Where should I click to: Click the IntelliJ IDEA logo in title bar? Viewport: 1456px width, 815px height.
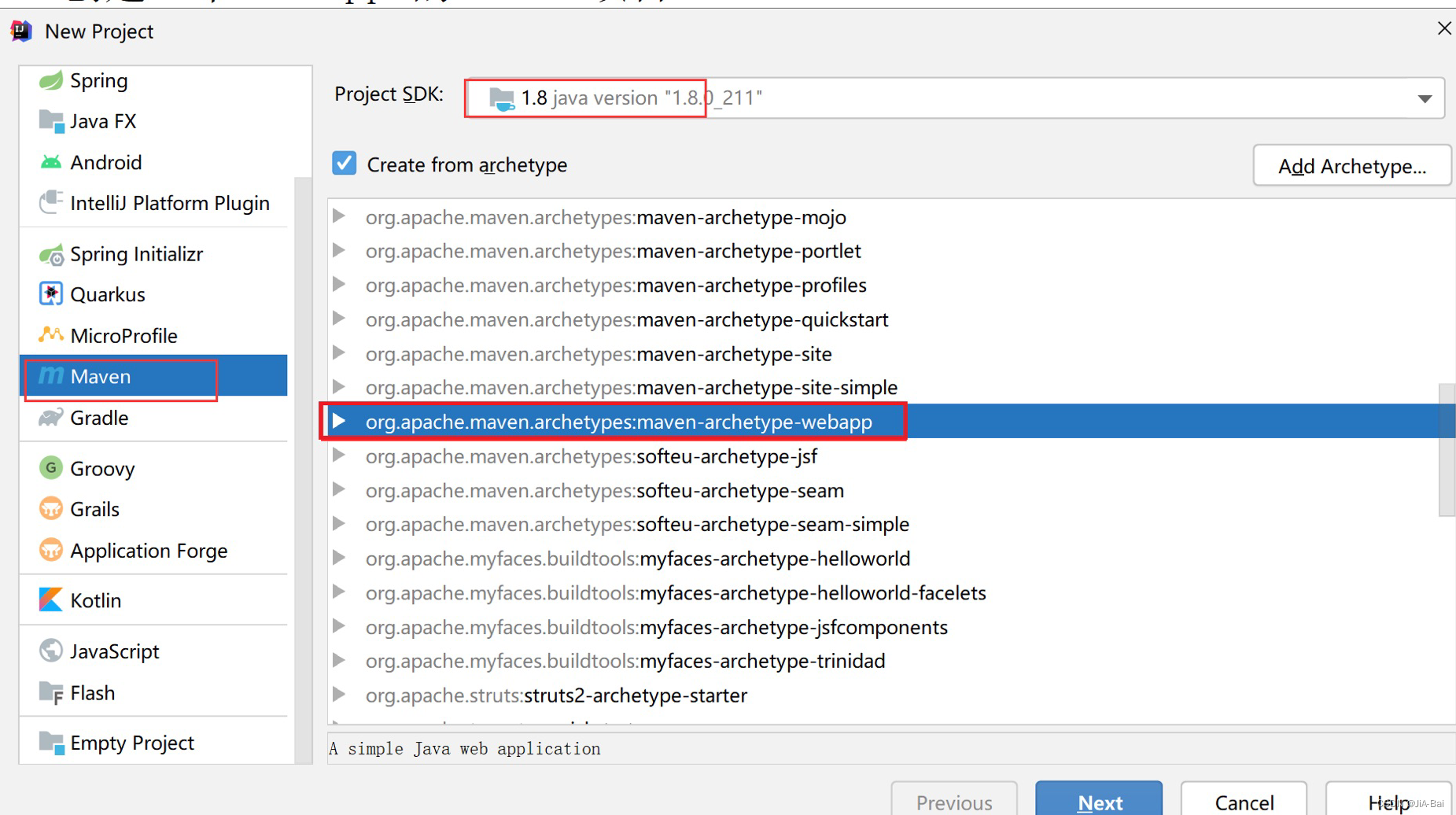[x=21, y=31]
